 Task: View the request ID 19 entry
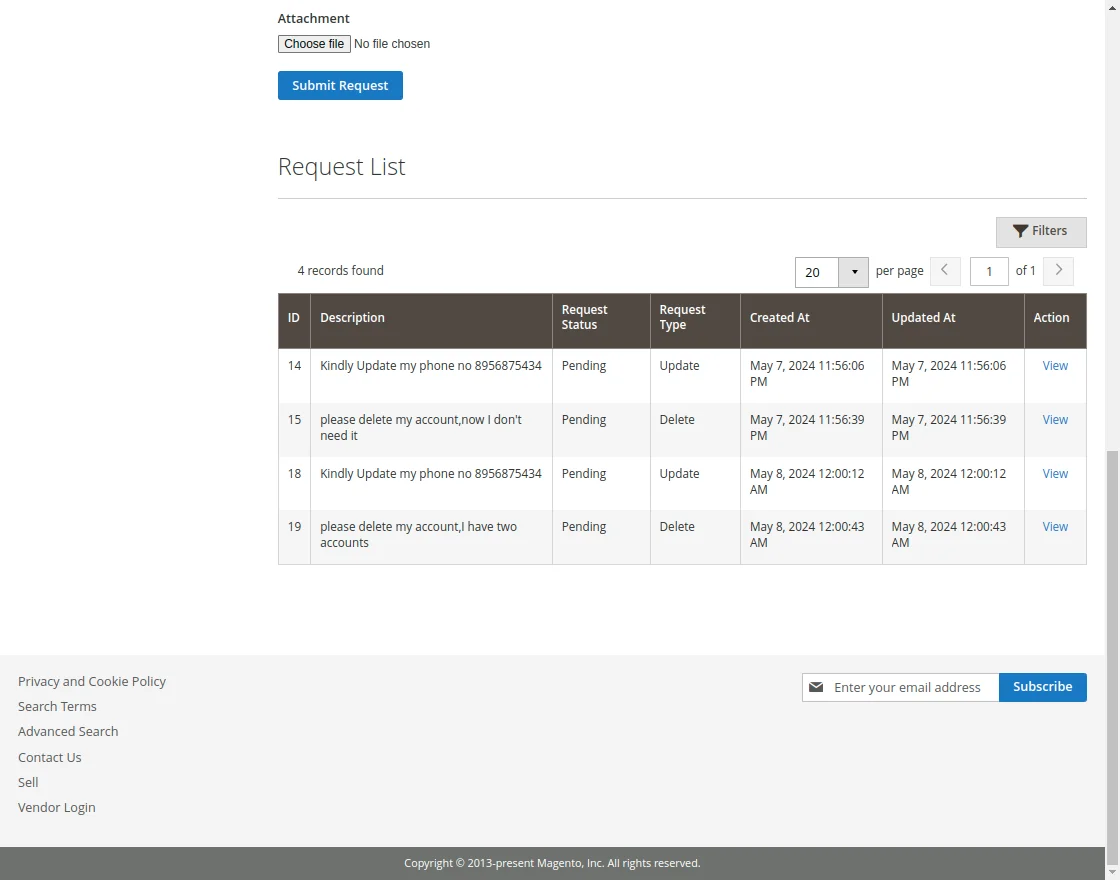click(1055, 526)
